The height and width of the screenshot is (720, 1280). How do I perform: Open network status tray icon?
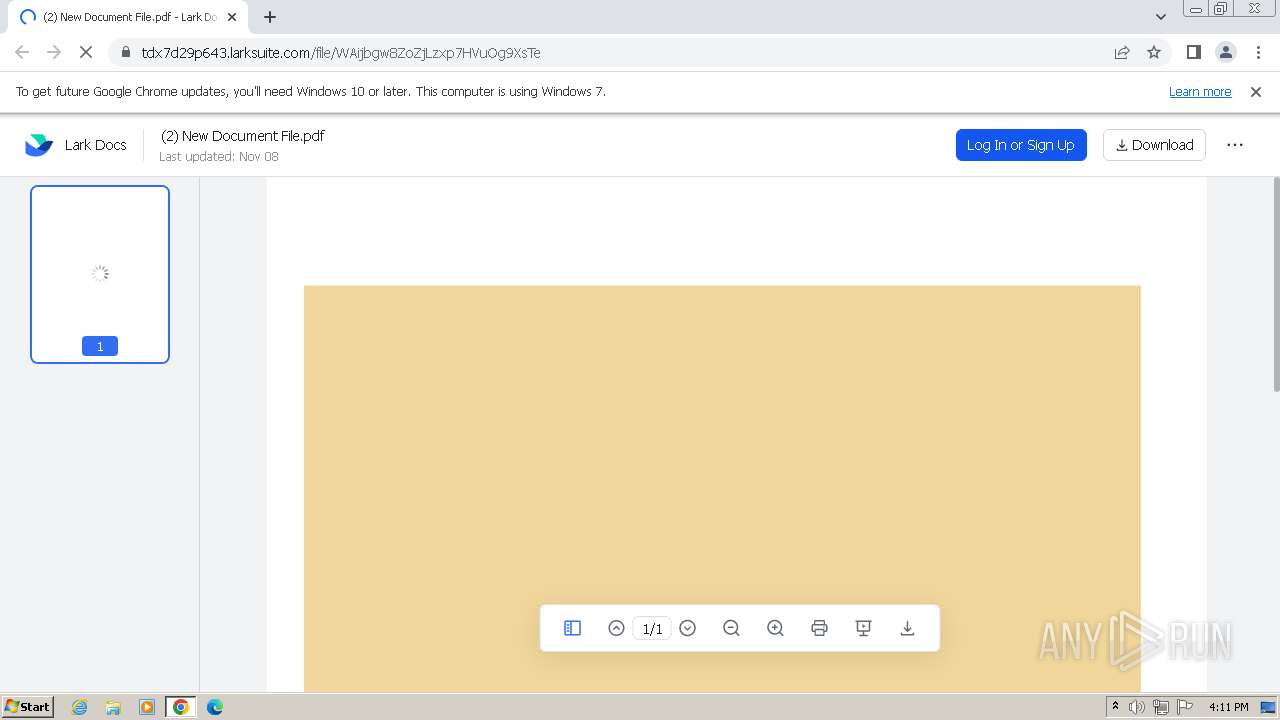pyautogui.click(x=1161, y=707)
